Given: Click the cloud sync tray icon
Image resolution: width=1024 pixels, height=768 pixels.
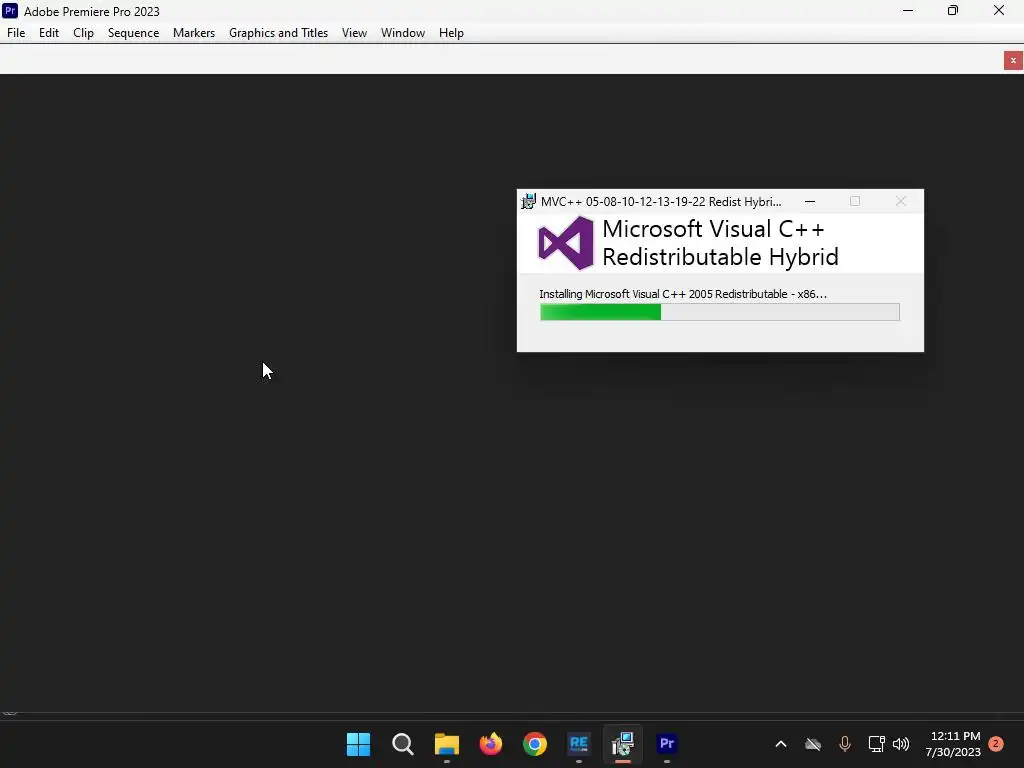Looking at the screenshot, I should click(x=813, y=744).
